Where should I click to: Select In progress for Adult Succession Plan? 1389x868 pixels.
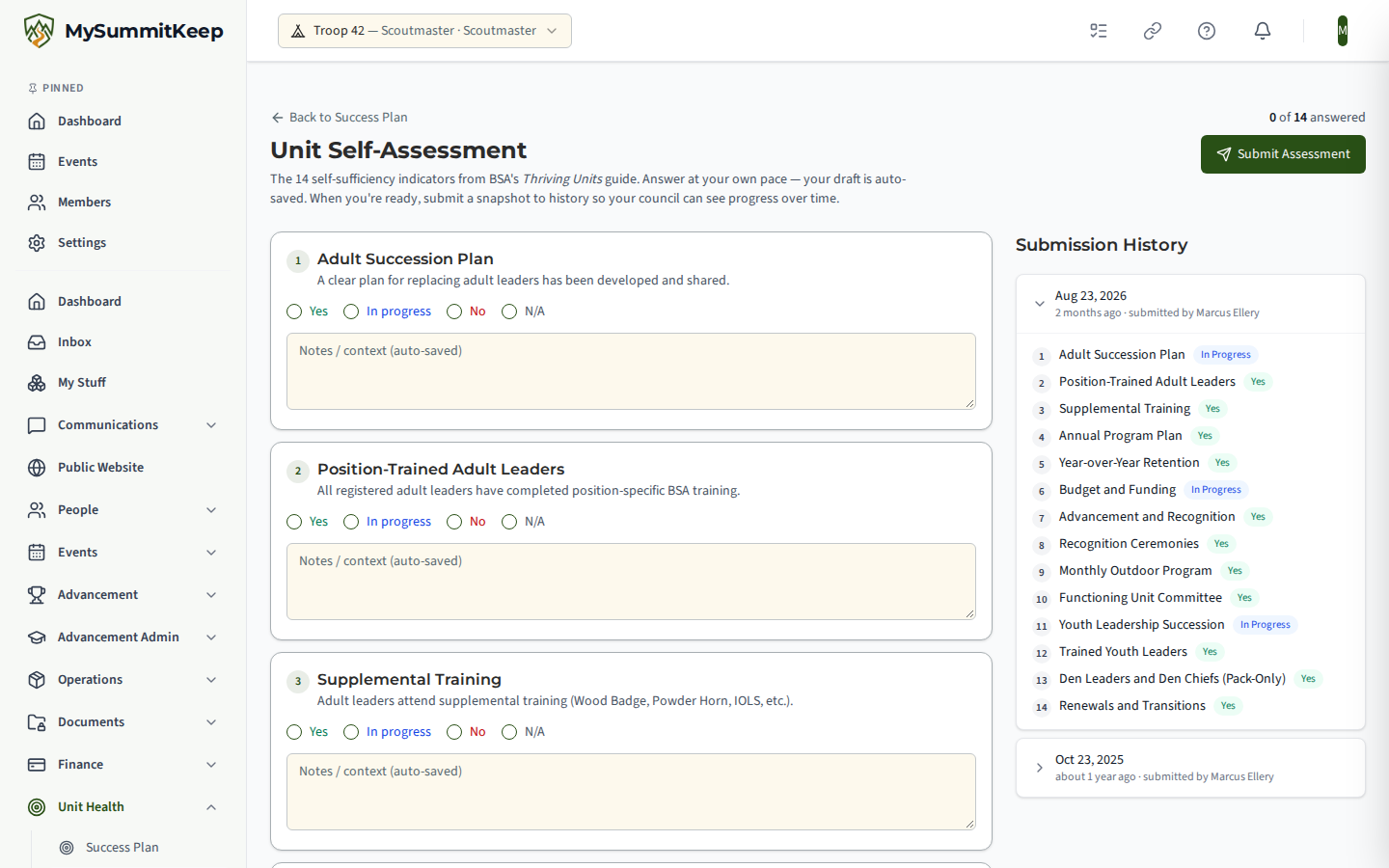(351, 311)
